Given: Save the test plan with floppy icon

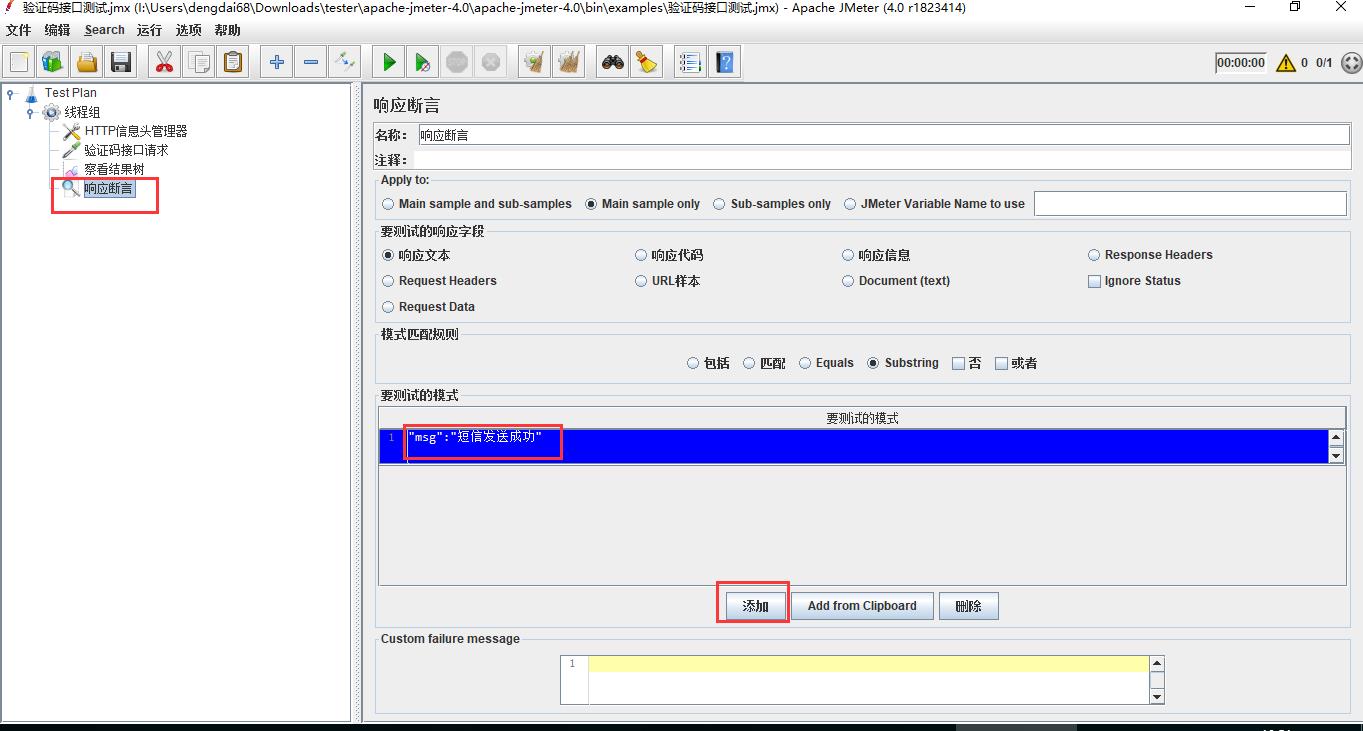Looking at the screenshot, I should [x=121, y=62].
